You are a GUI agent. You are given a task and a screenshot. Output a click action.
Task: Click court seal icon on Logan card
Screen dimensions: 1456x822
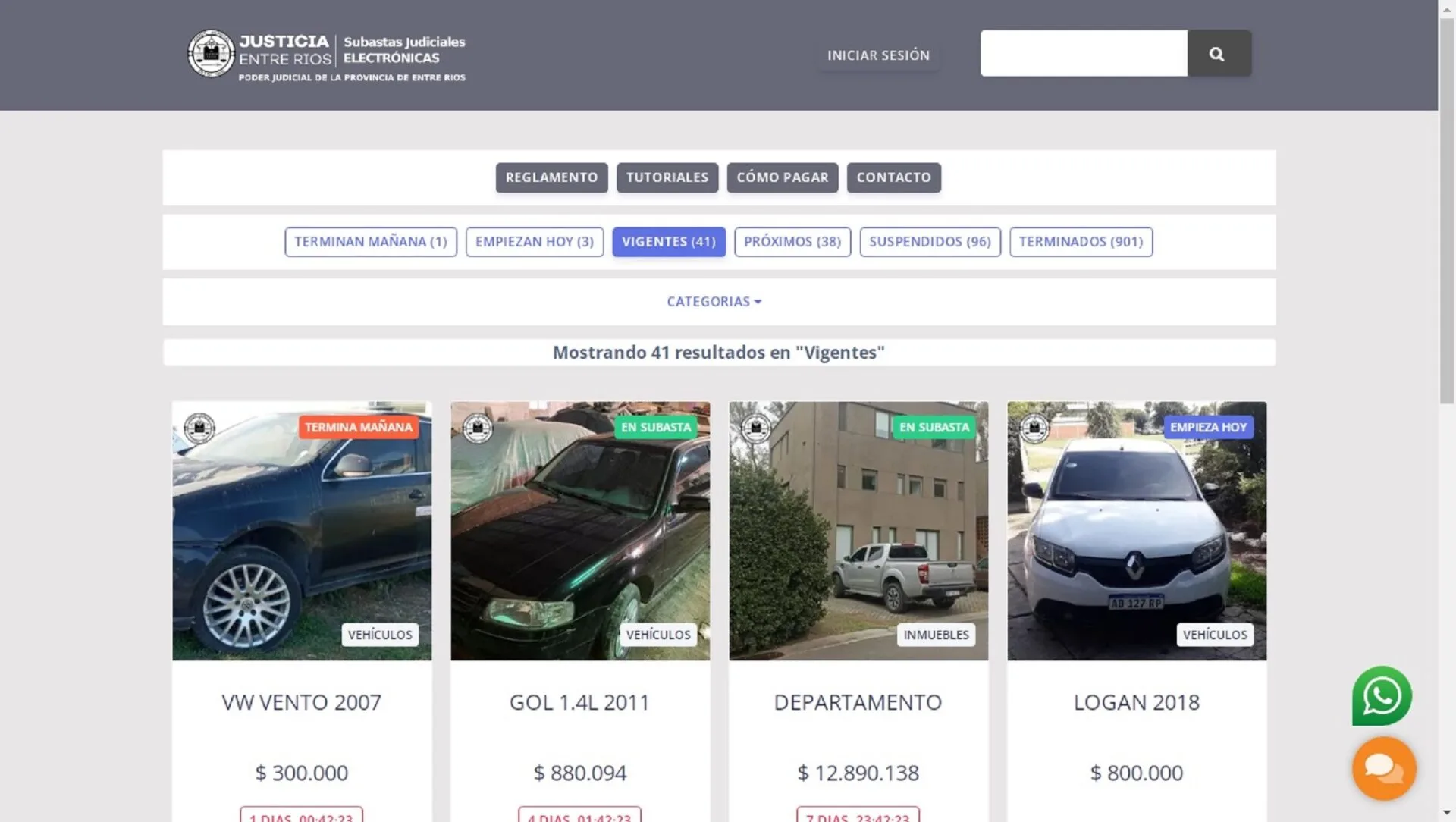[1034, 428]
